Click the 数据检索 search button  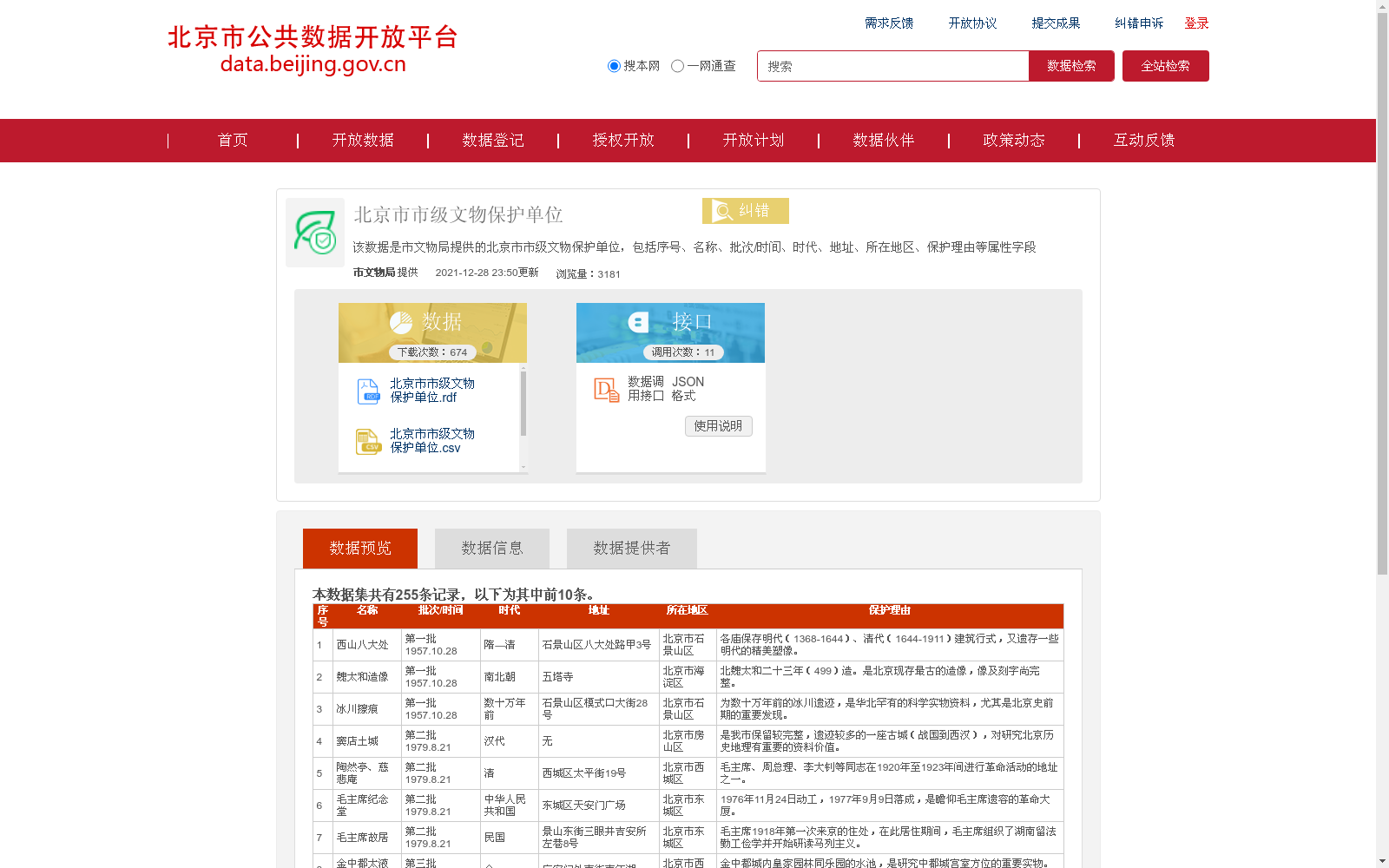[x=1071, y=66]
